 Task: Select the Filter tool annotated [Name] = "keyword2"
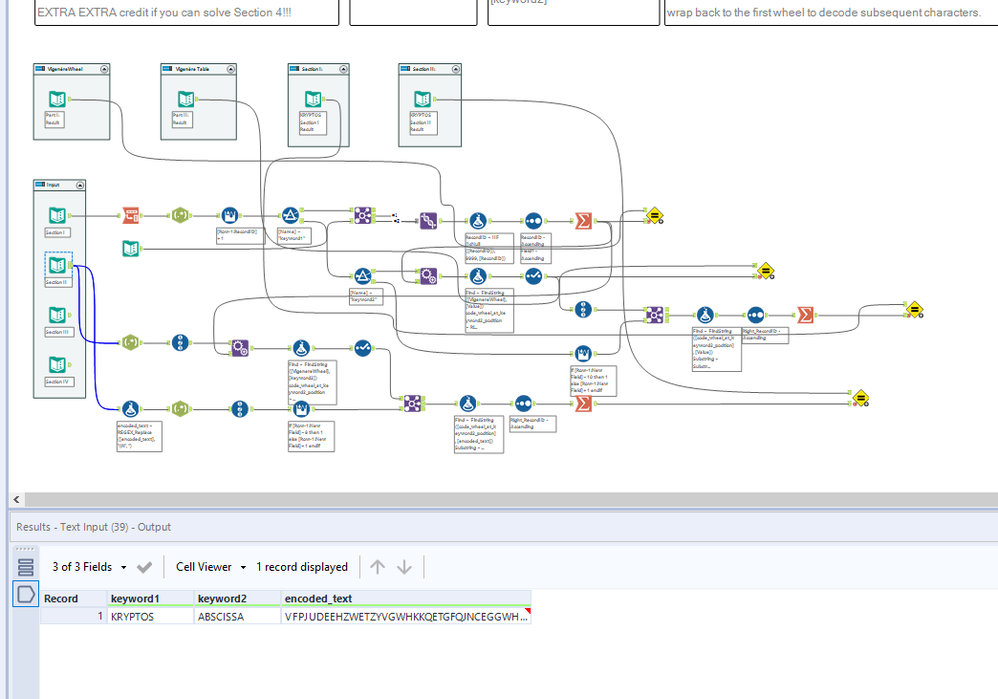pyautogui.click(x=362, y=276)
